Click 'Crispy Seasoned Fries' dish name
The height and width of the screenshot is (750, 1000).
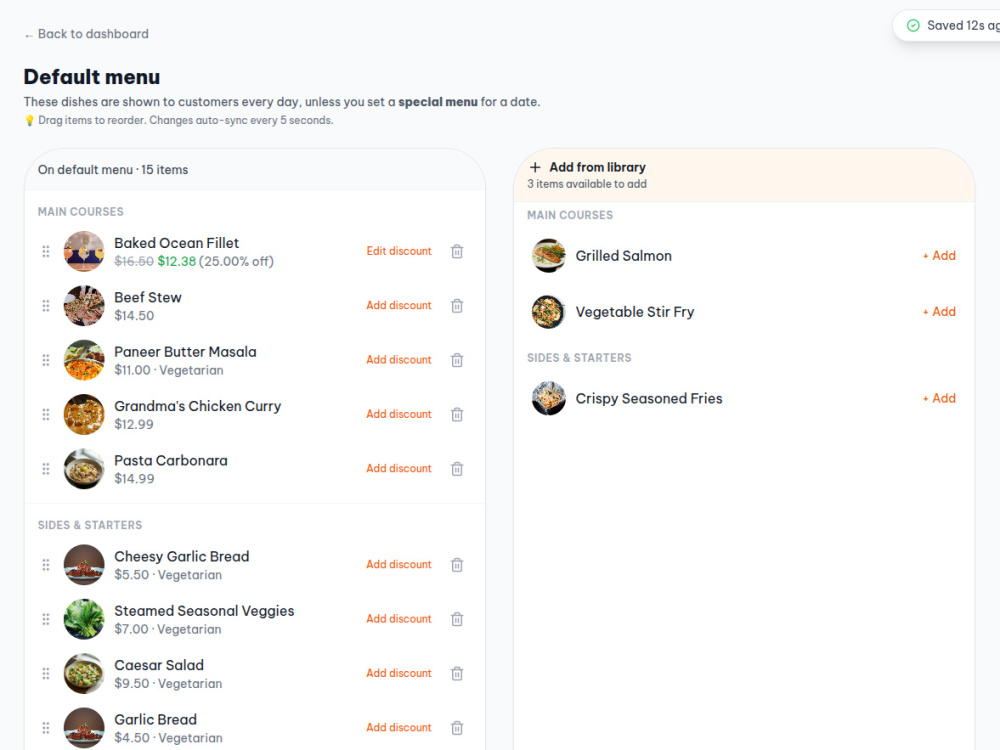click(x=649, y=399)
